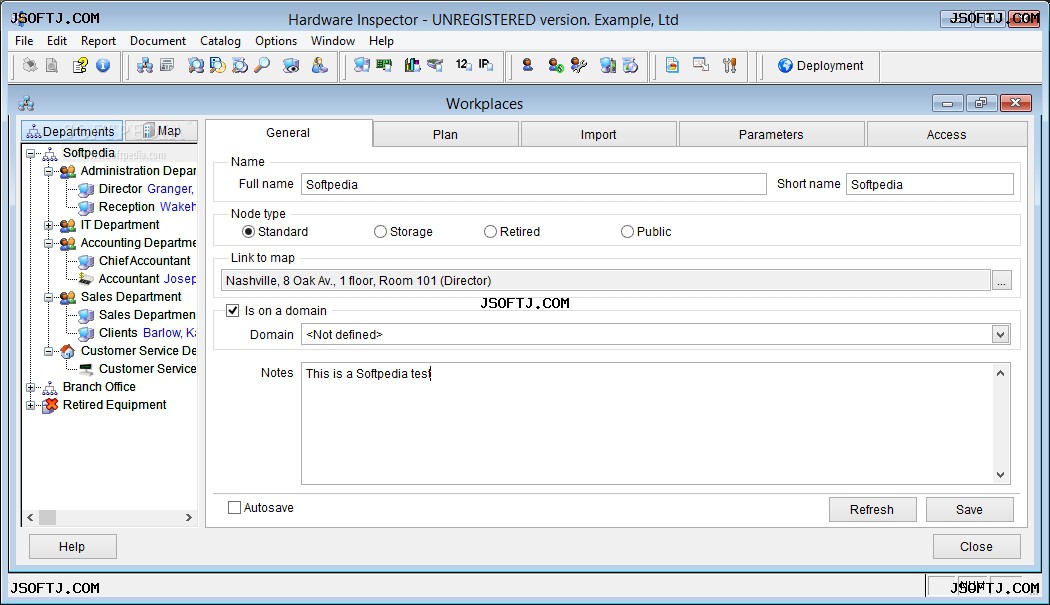1050x605 pixels.
Task: Click the computer with eye toolbar icon
Action: tap(291, 65)
